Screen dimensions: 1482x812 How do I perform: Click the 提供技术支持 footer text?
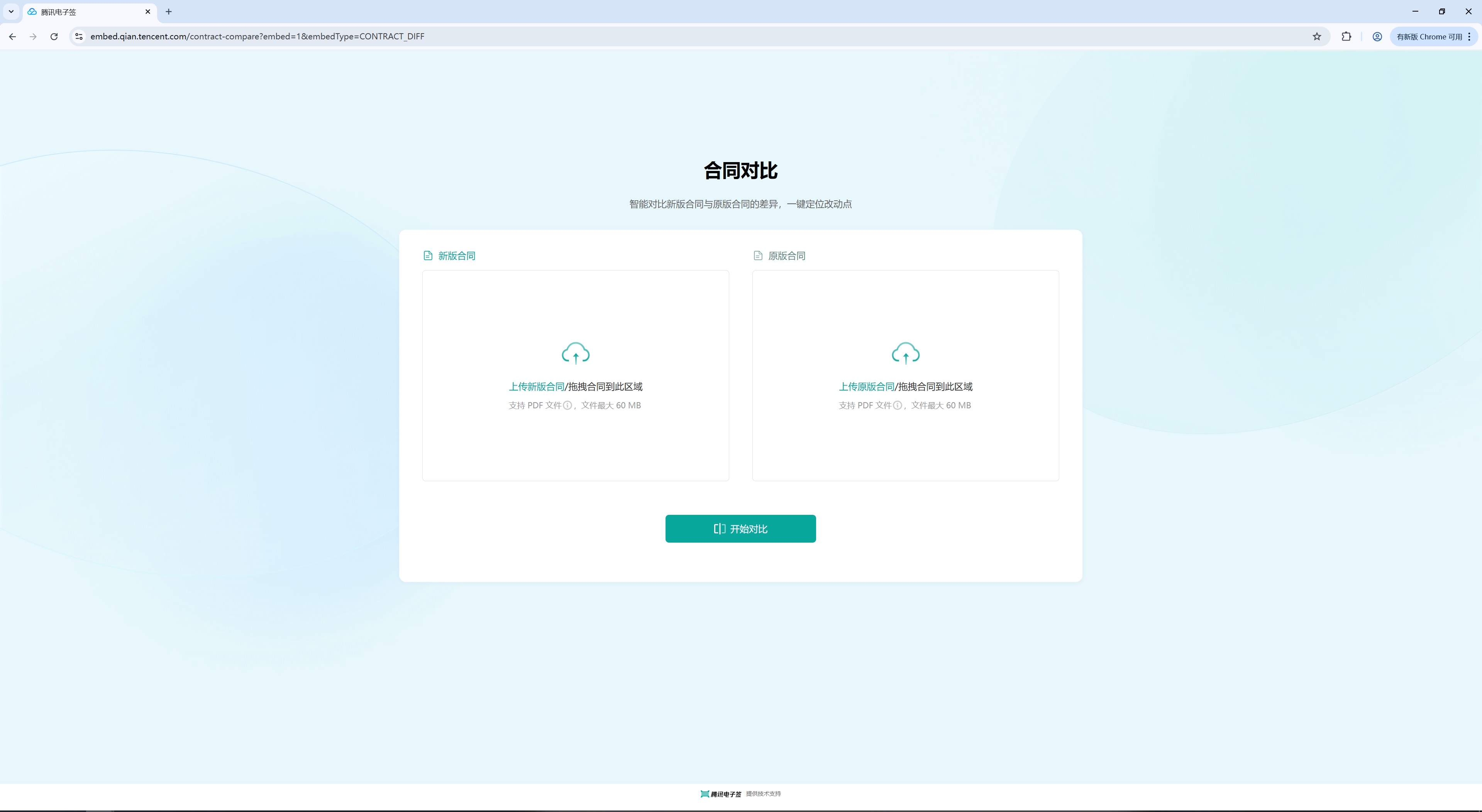point(764,793)
